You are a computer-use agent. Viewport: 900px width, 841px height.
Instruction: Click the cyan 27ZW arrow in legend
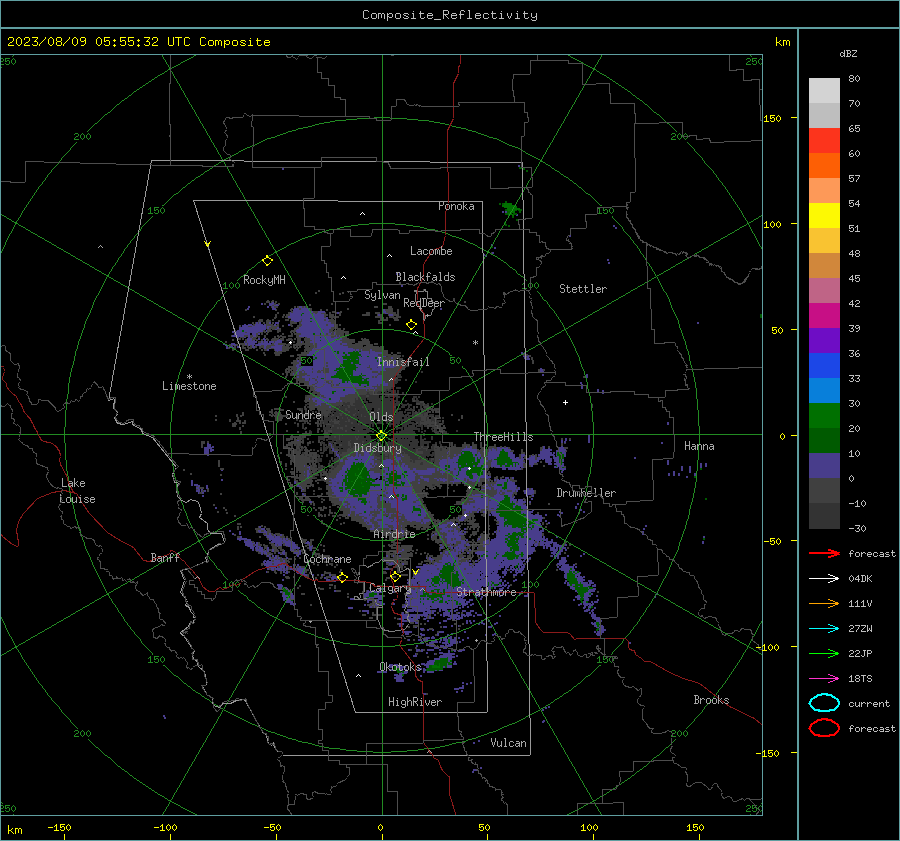[824, 629]
